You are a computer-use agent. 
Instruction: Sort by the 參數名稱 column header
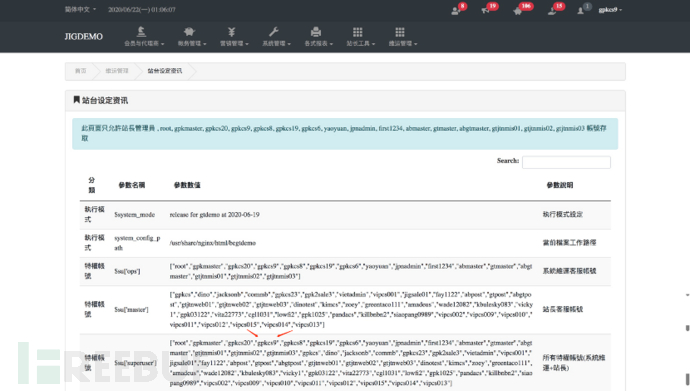pyautogui.click(x=132, y=185)
